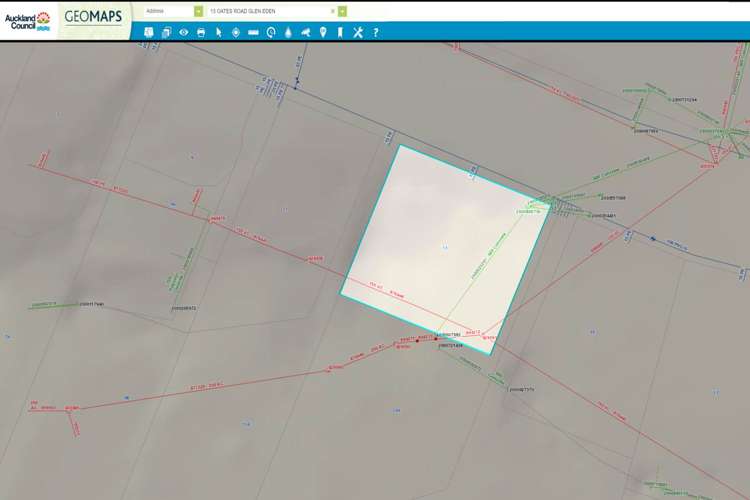Select the ruler measure tool

click(253, 32)
